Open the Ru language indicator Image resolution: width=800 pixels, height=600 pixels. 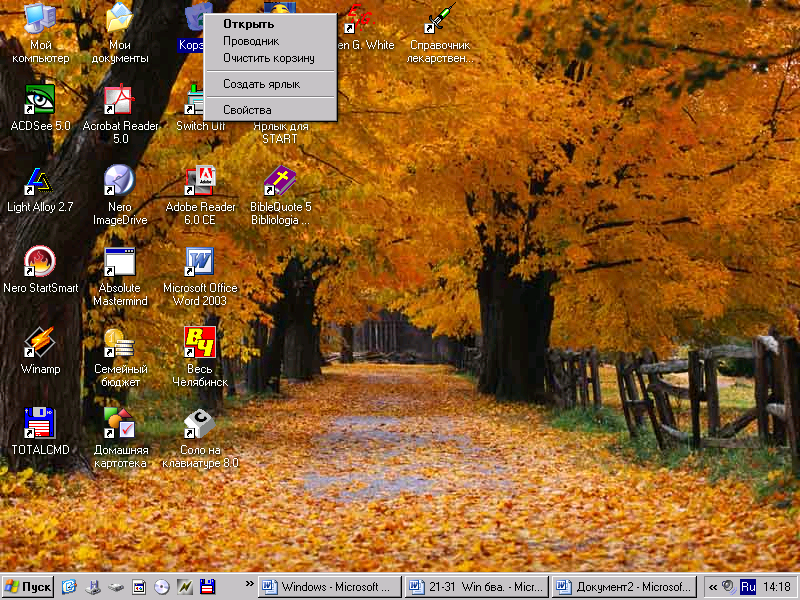click(748, 587)
